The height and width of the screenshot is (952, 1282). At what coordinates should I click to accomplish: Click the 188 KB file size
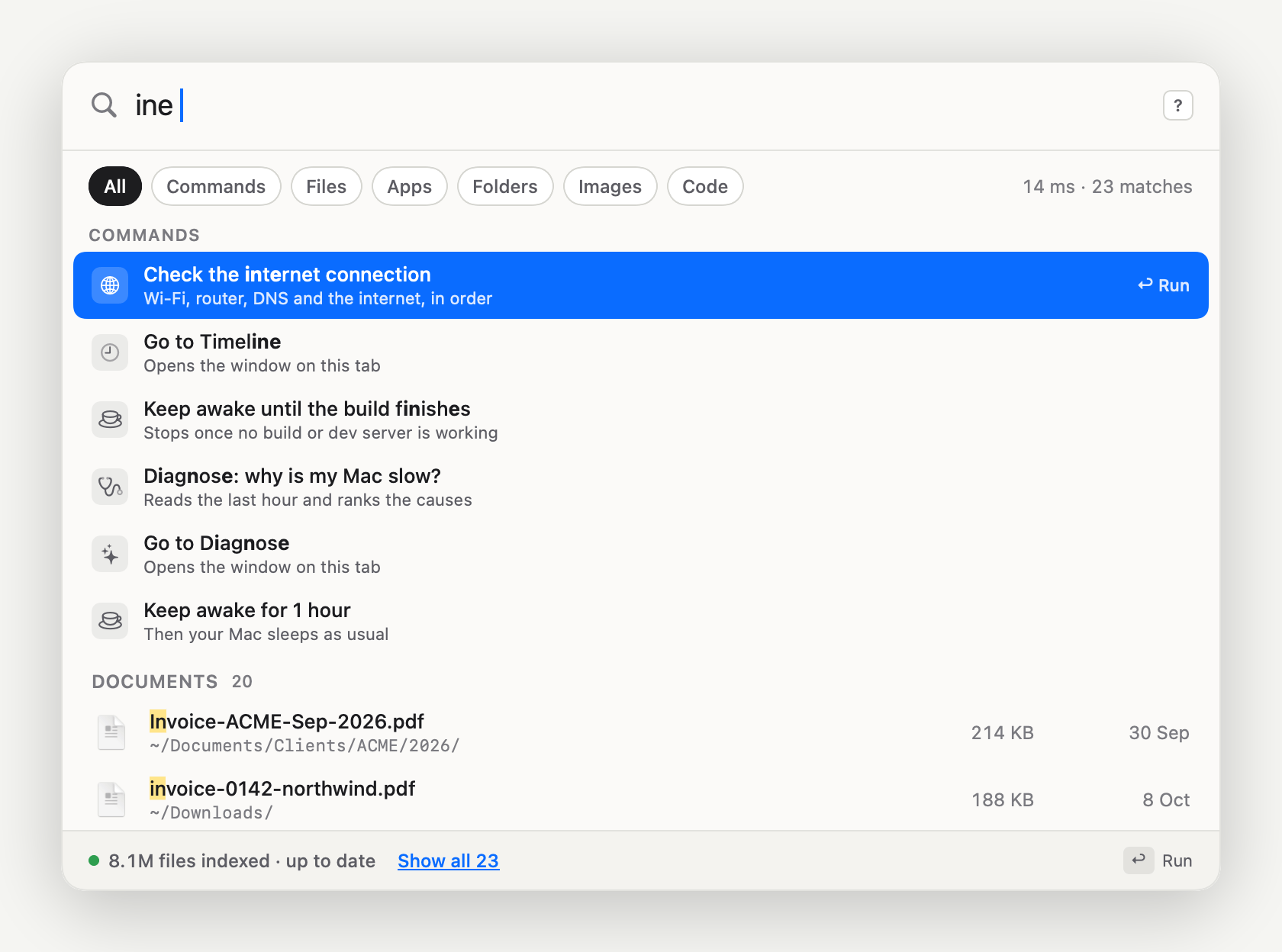pyautogui.click(x=1002, y=799)
